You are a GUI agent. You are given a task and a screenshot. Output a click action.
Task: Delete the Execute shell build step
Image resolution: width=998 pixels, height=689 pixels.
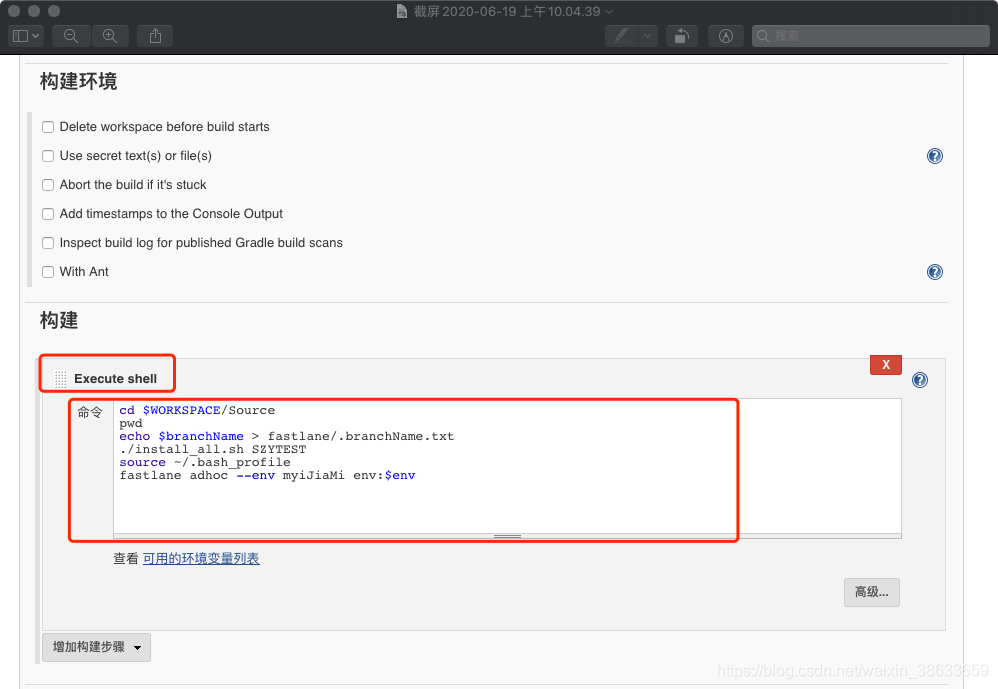[x=885, y=365]
